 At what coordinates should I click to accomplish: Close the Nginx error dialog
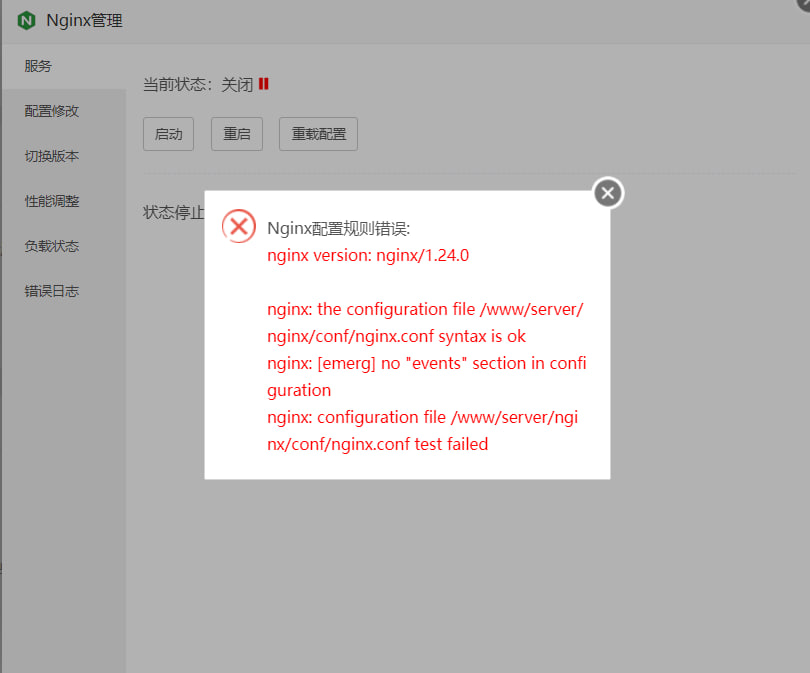point(608,193)
